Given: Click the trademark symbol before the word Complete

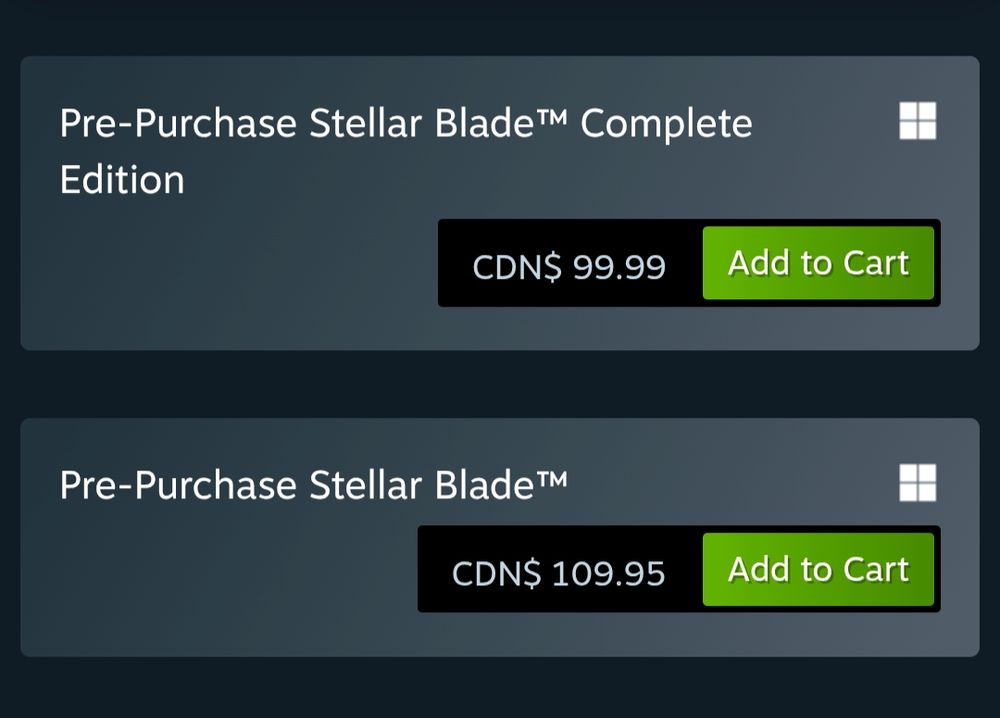Looking at the screenshot, I should [x=550, y=116].
